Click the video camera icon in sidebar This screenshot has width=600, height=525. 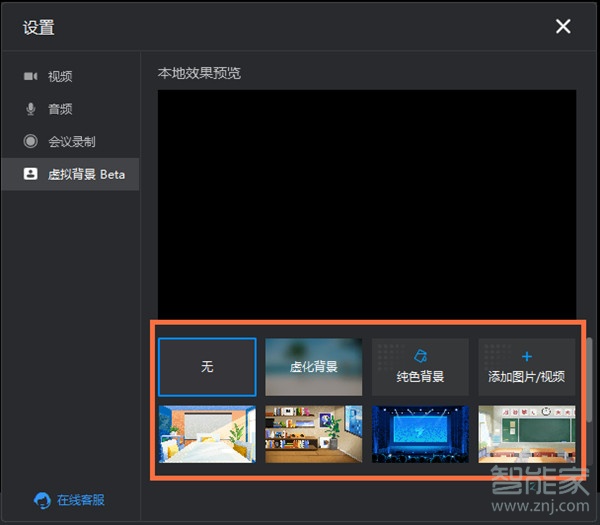point(30,76)
